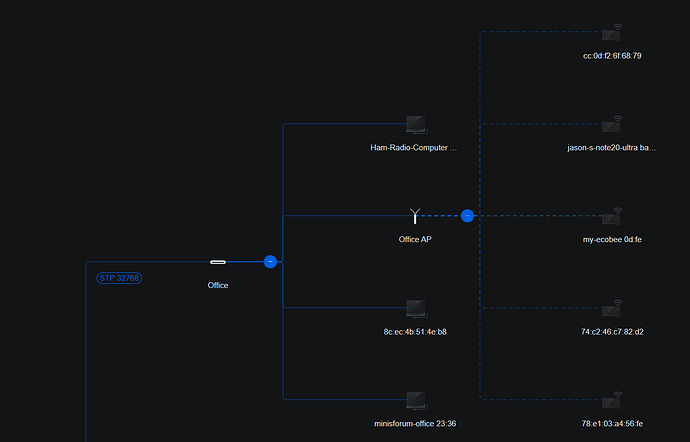
Task: Select the my-ecobee 0d:fe device icon
Action: [x=612, y=216]
